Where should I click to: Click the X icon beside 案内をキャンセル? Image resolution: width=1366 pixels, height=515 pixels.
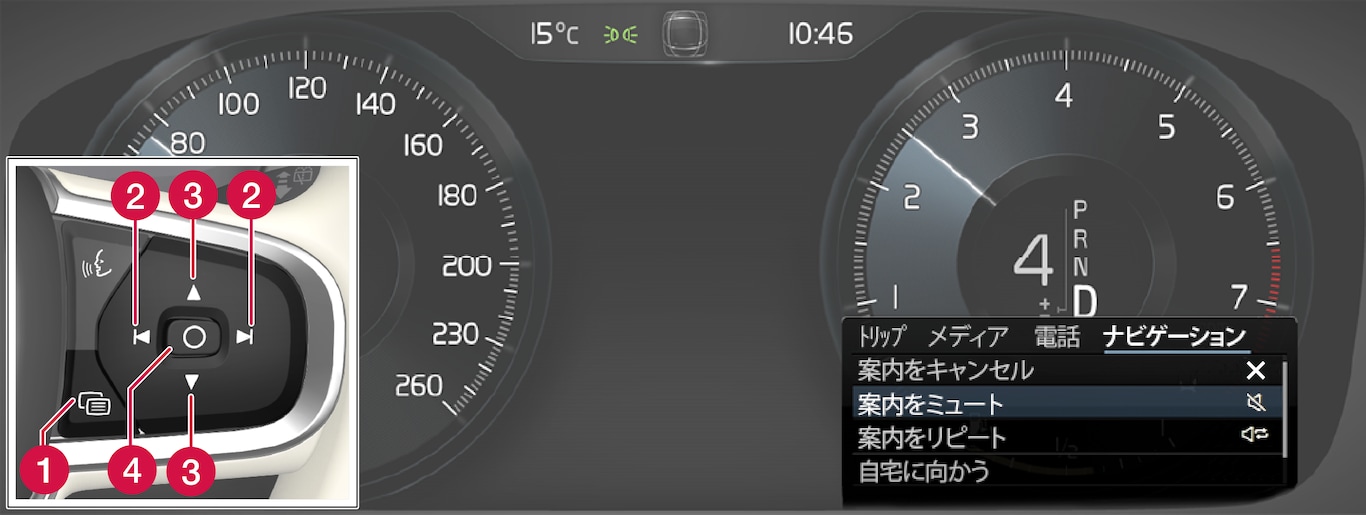click(1256, 371)
